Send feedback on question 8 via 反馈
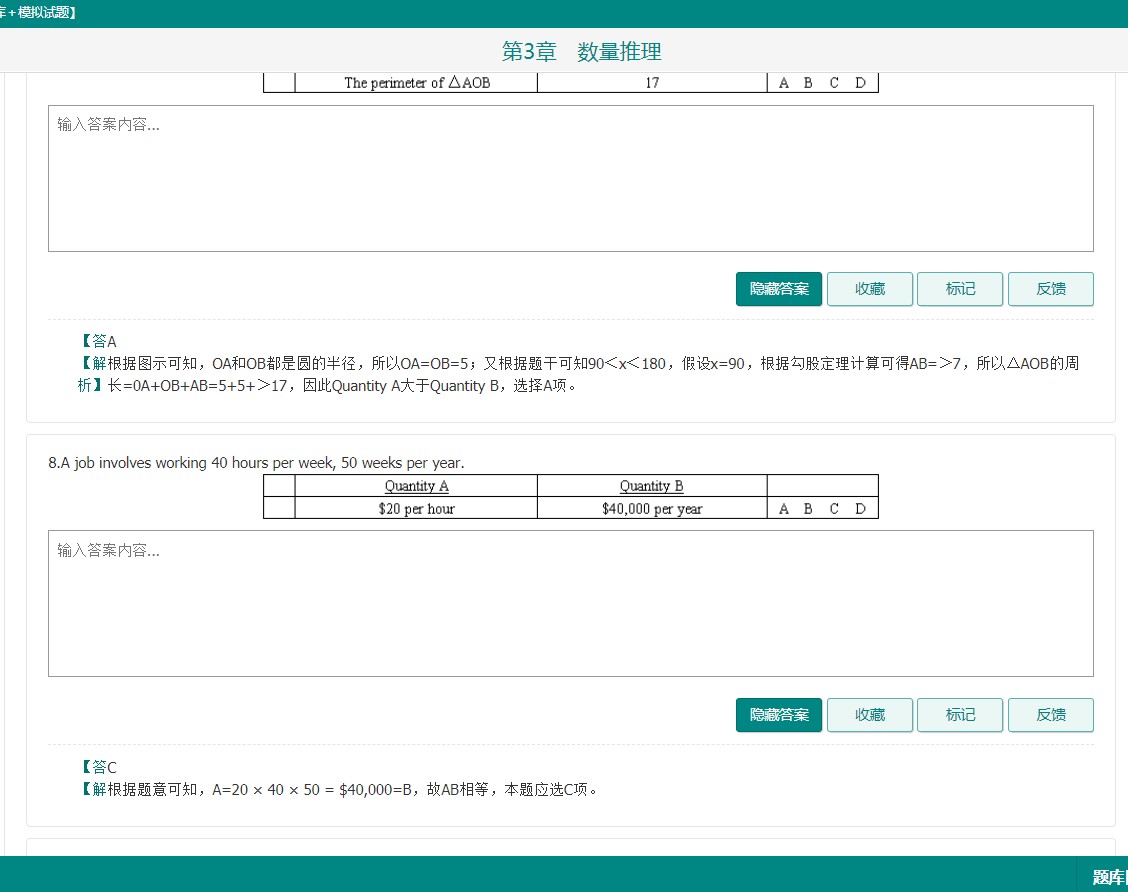Image resolution: width=1128 pixels, height=892 pixels. click(1050, 715)
